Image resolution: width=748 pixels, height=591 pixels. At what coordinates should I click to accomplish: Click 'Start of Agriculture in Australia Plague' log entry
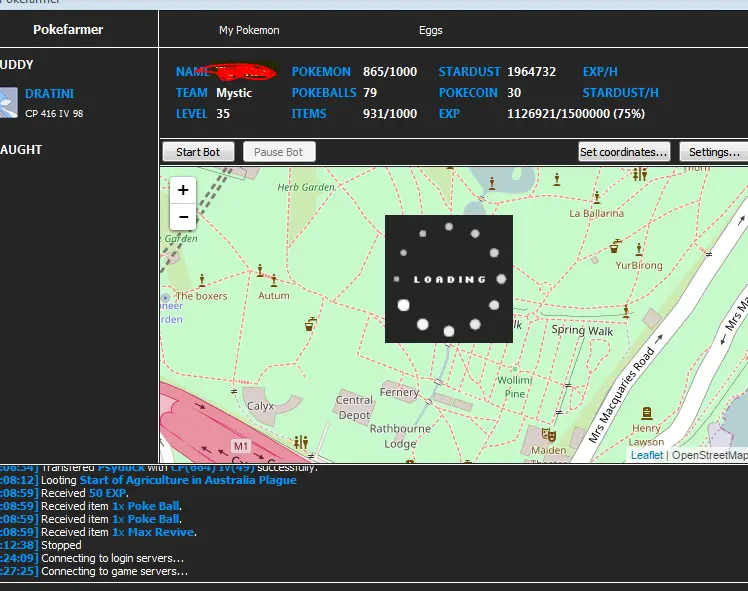pyautogui.click(x=188, y=480)
